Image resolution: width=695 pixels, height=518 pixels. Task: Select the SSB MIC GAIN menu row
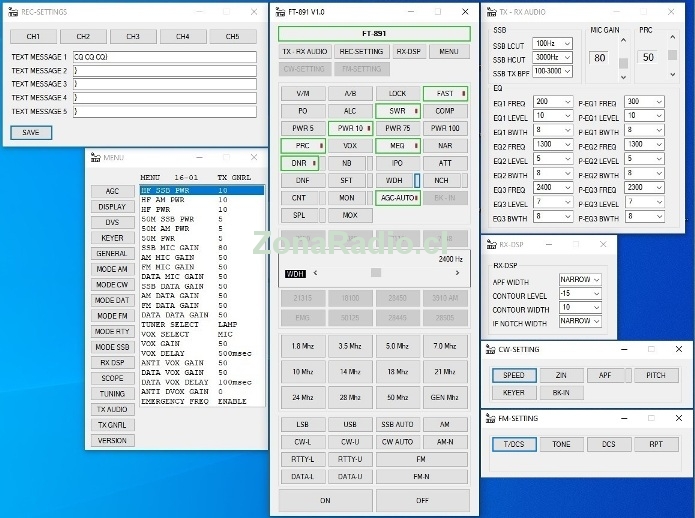pos(202,248)
